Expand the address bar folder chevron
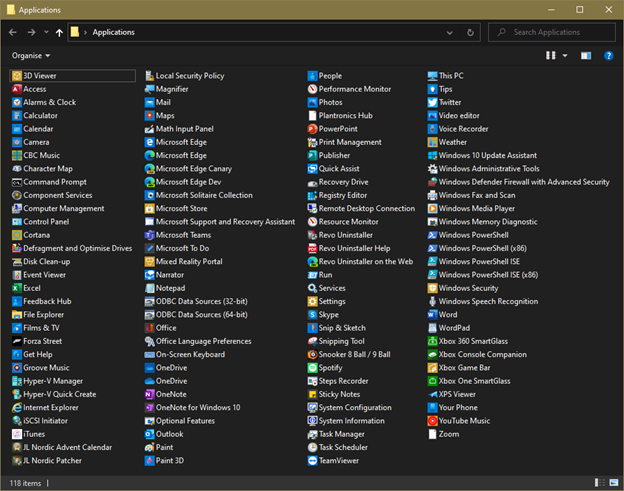 pyautogui.click(x=85, y=33)
